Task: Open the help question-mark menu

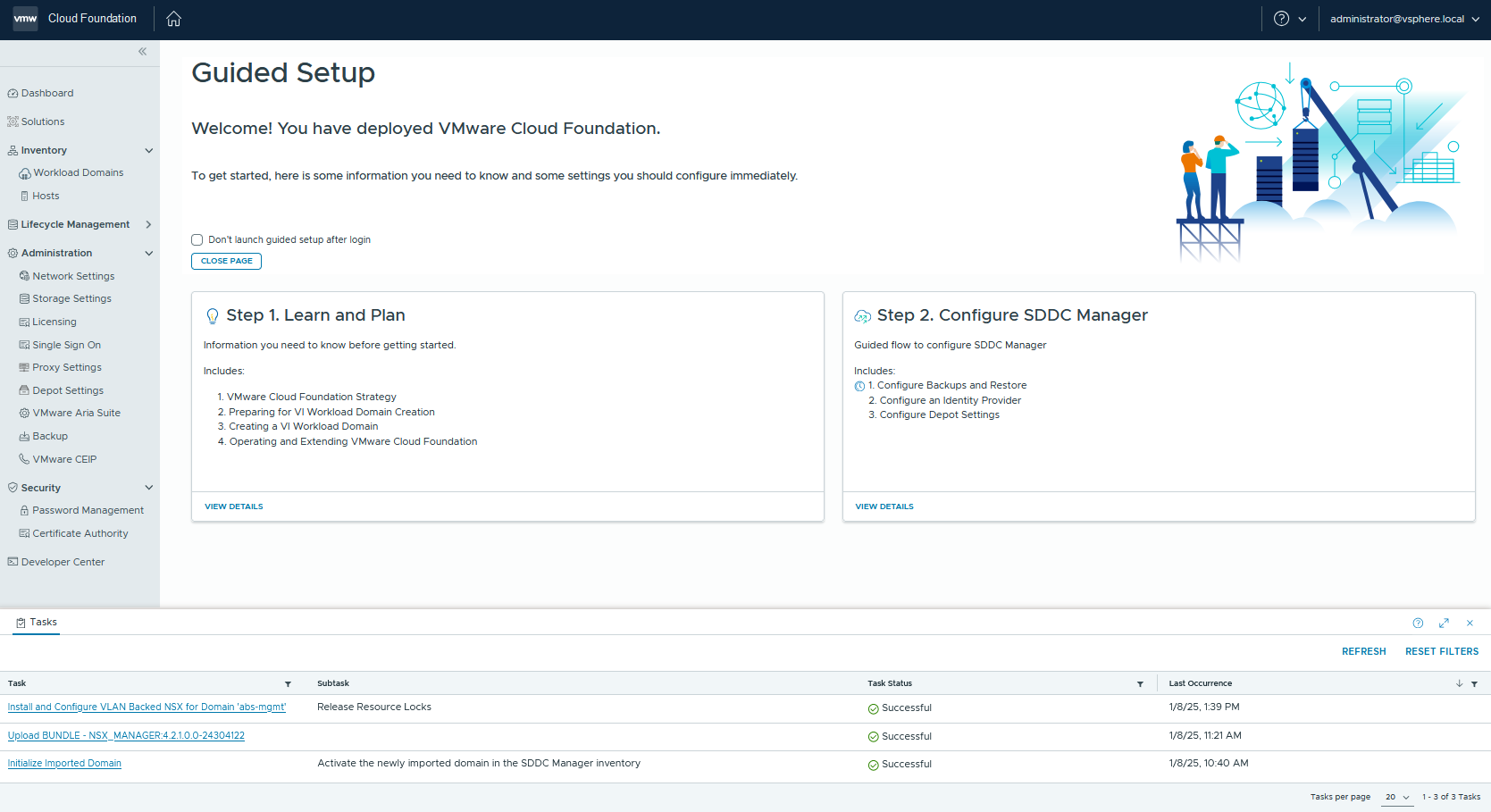Action: tap(1281, 19)
